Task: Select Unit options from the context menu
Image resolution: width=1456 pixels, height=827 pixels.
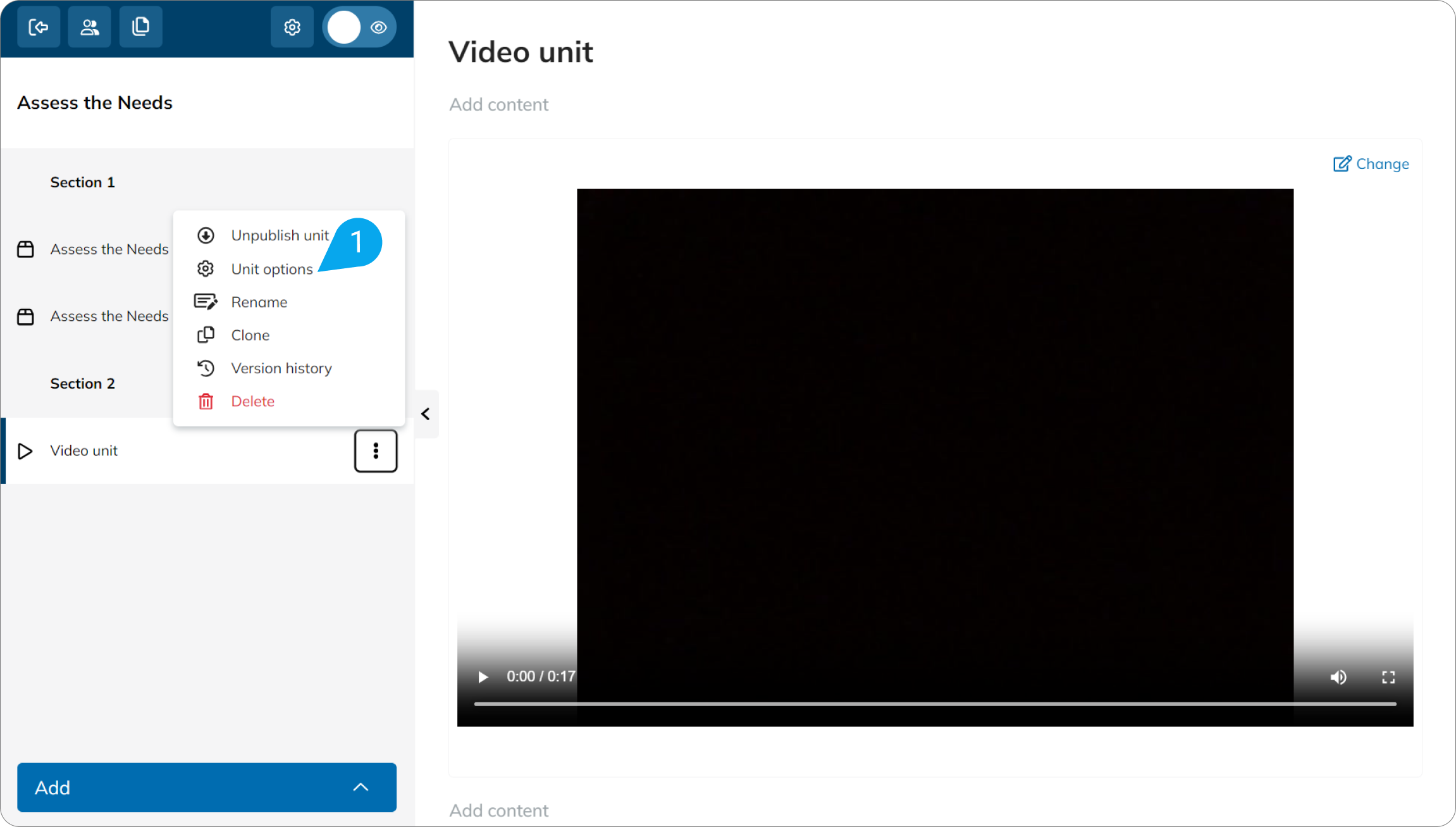Action: (271, 268)
